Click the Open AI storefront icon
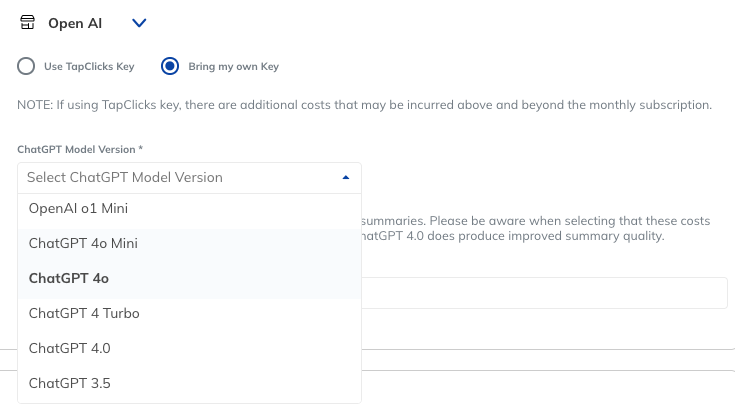This screenshot has height=417, width=735. point(27,22)
